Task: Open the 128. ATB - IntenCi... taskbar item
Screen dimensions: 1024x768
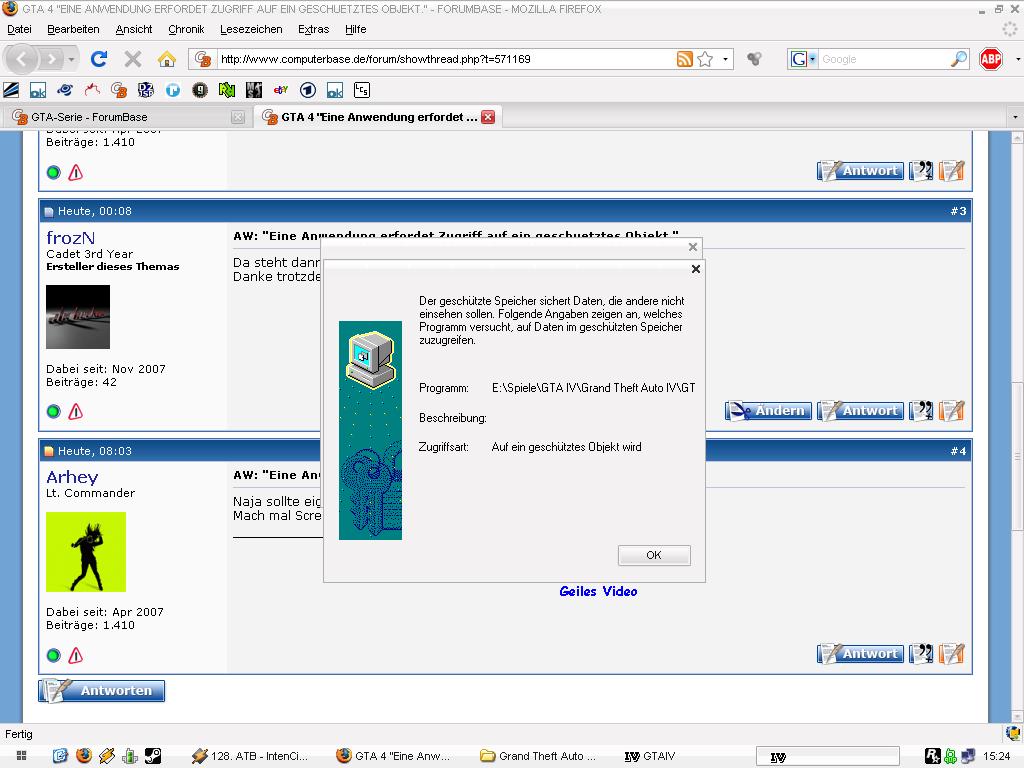Action: pos(249,756)
